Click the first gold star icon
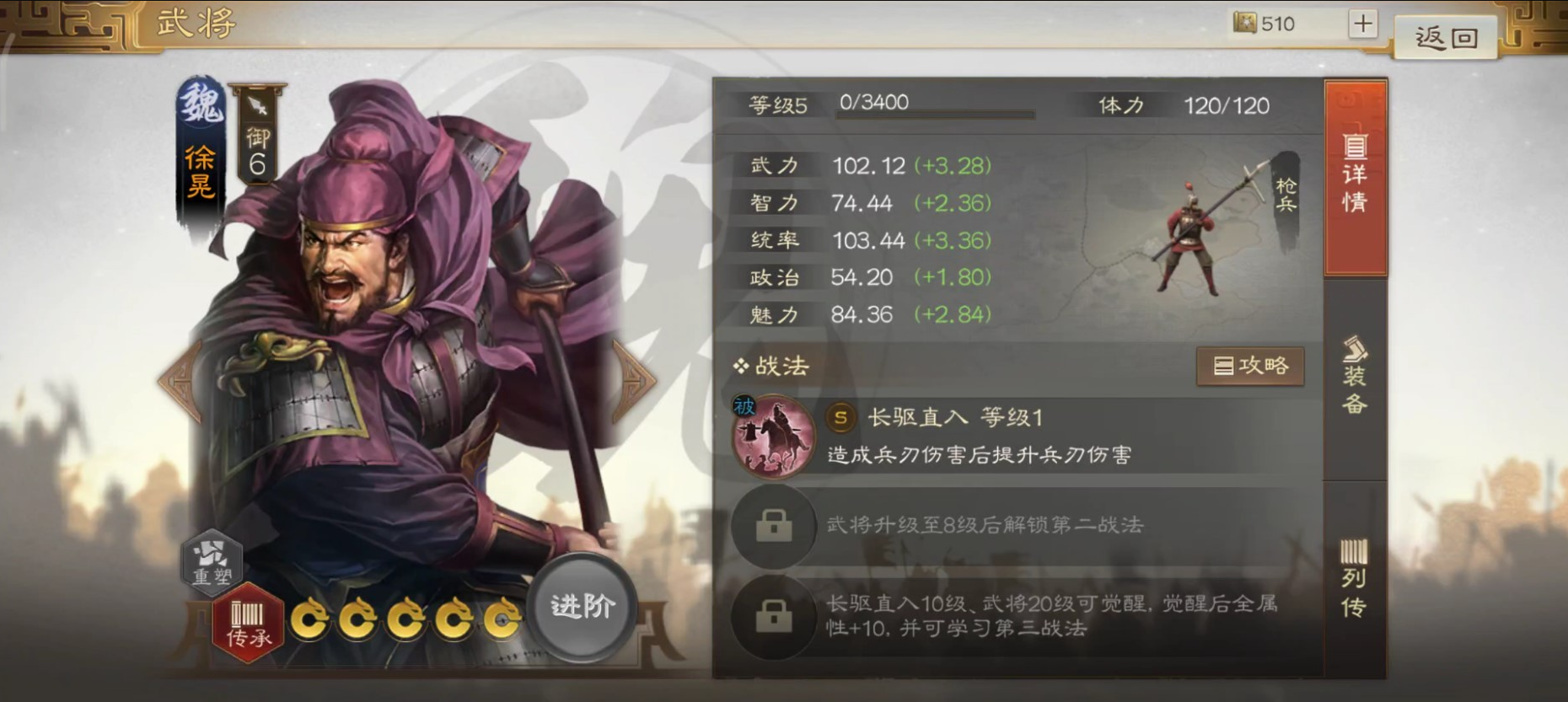The image size is (1568, 702). coord(310,619)
